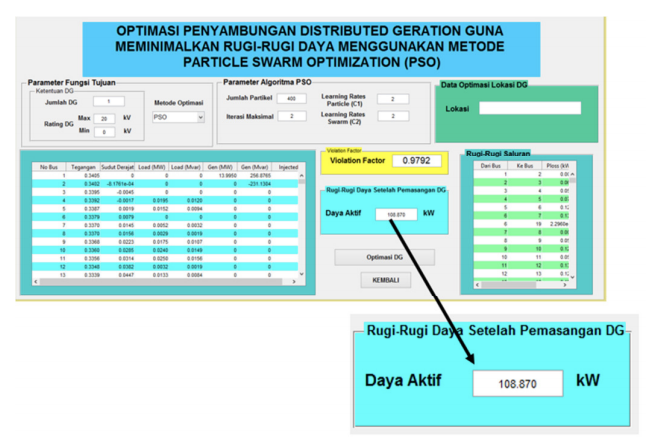The image size is (648, 448).
Task: Open the Metode Optimasi dropdown
Action: pos(178,117)
